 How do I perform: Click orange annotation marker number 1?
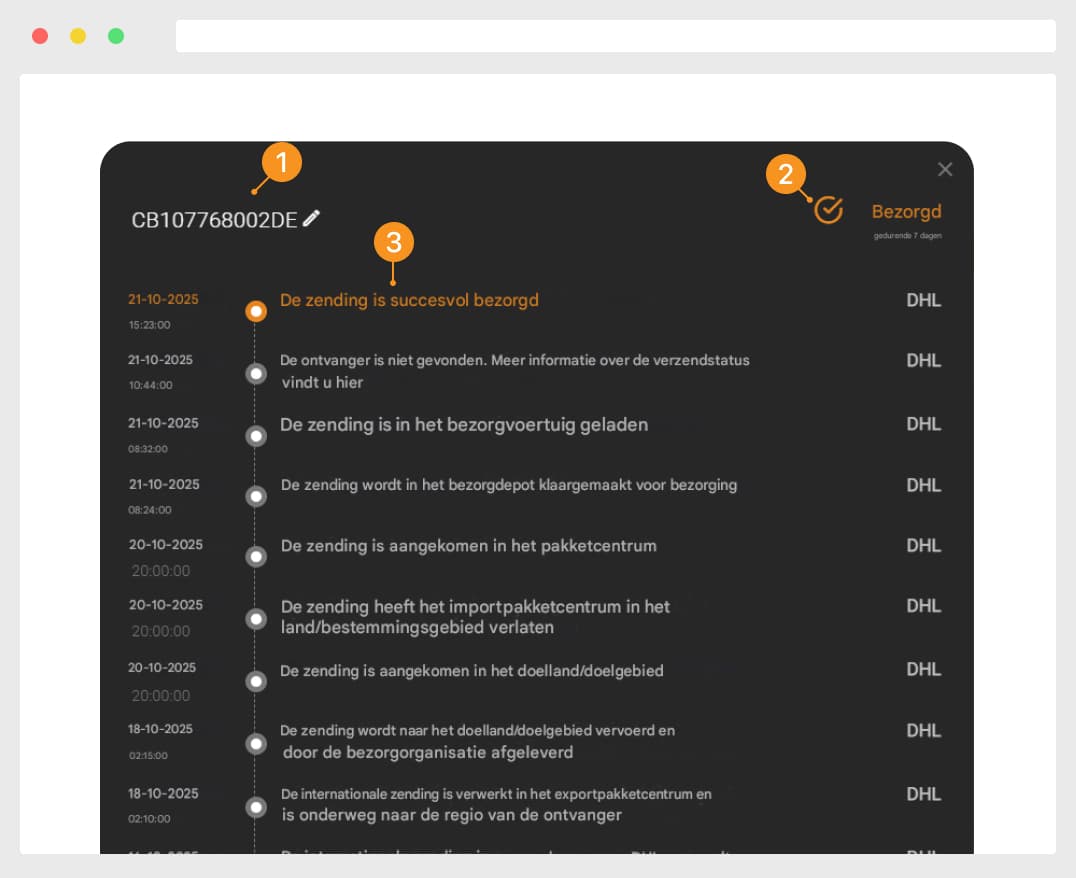281,163
